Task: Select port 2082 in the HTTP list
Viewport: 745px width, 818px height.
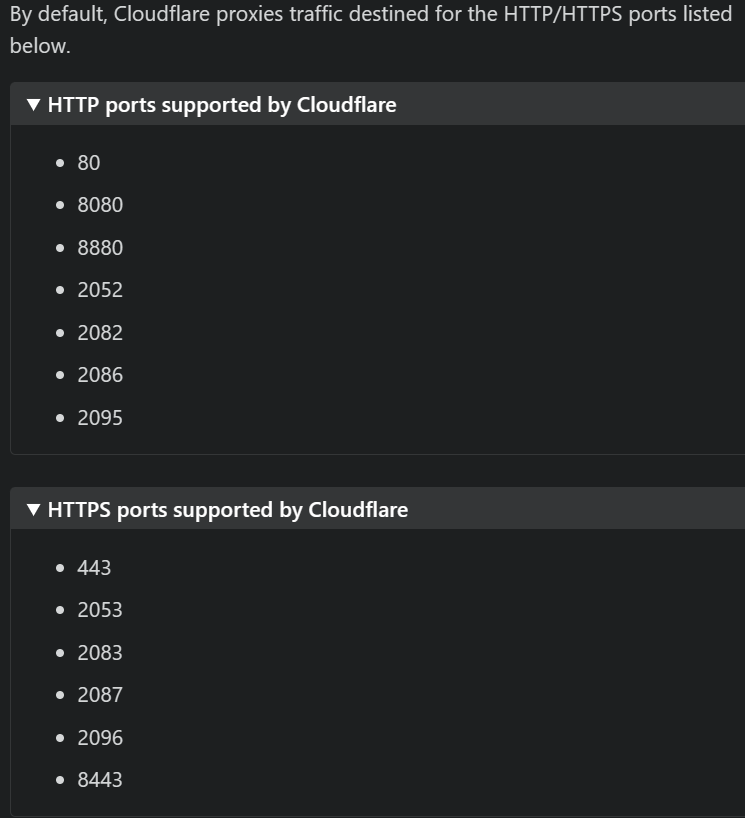Action: coord(100,333)
